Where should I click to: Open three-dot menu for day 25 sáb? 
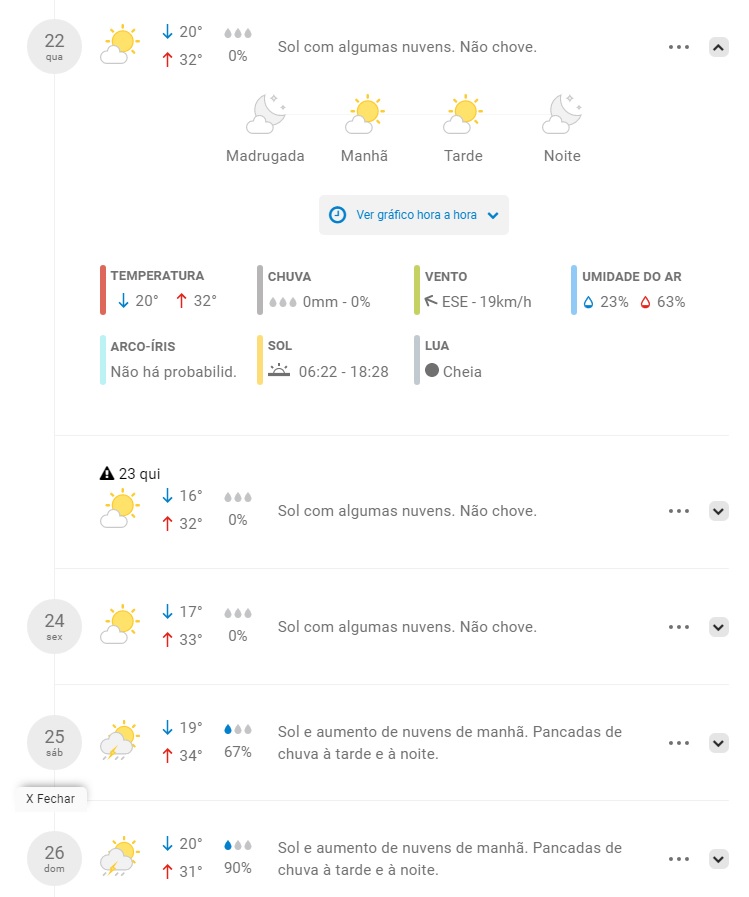[679, 743]
